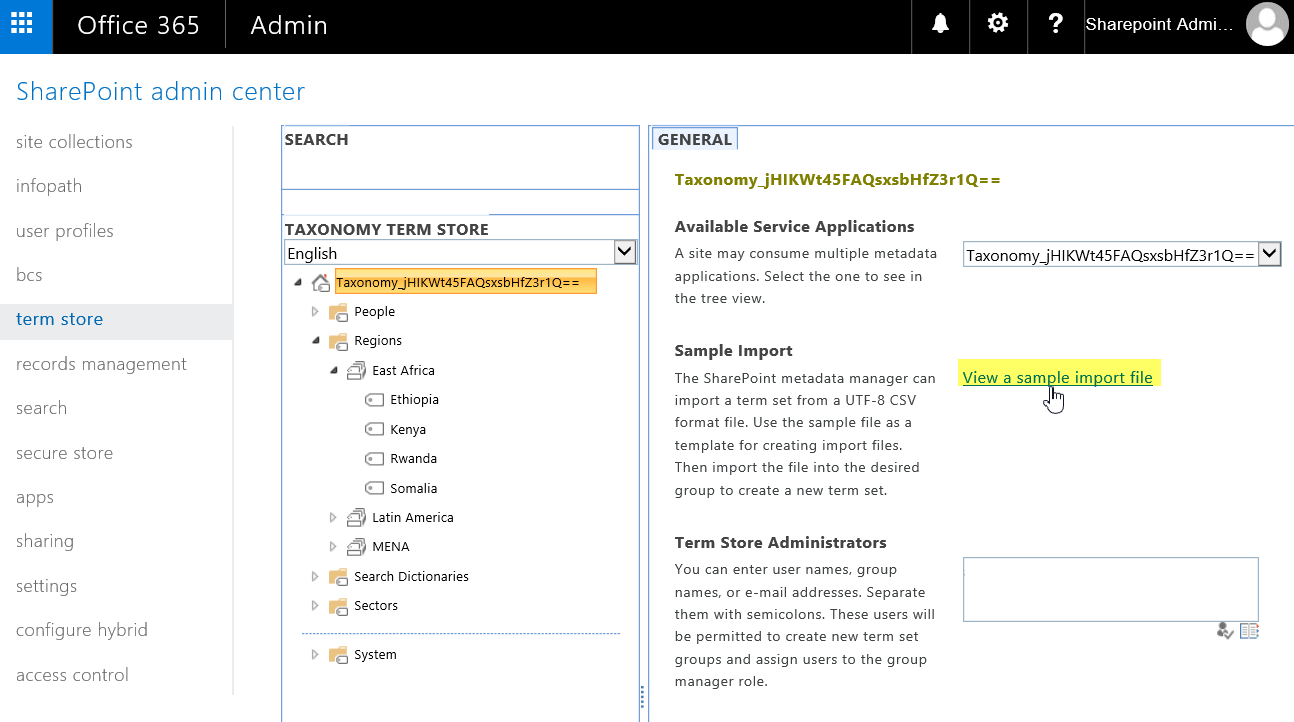Open user profiles in sidebar
Screen dimensions: 1294x722
(x=65, y=231)
